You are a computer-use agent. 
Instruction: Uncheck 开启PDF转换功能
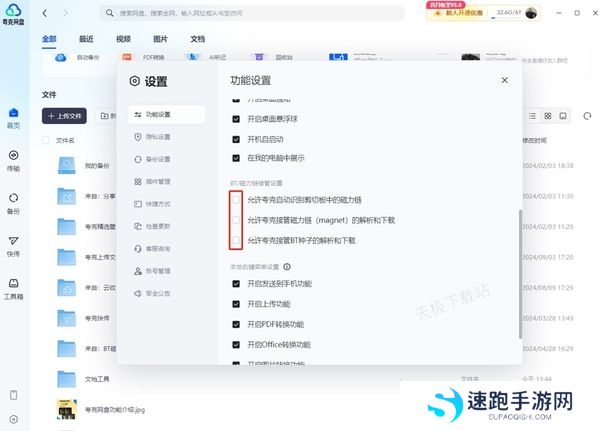pyautogui.click(x=236, y=324)
